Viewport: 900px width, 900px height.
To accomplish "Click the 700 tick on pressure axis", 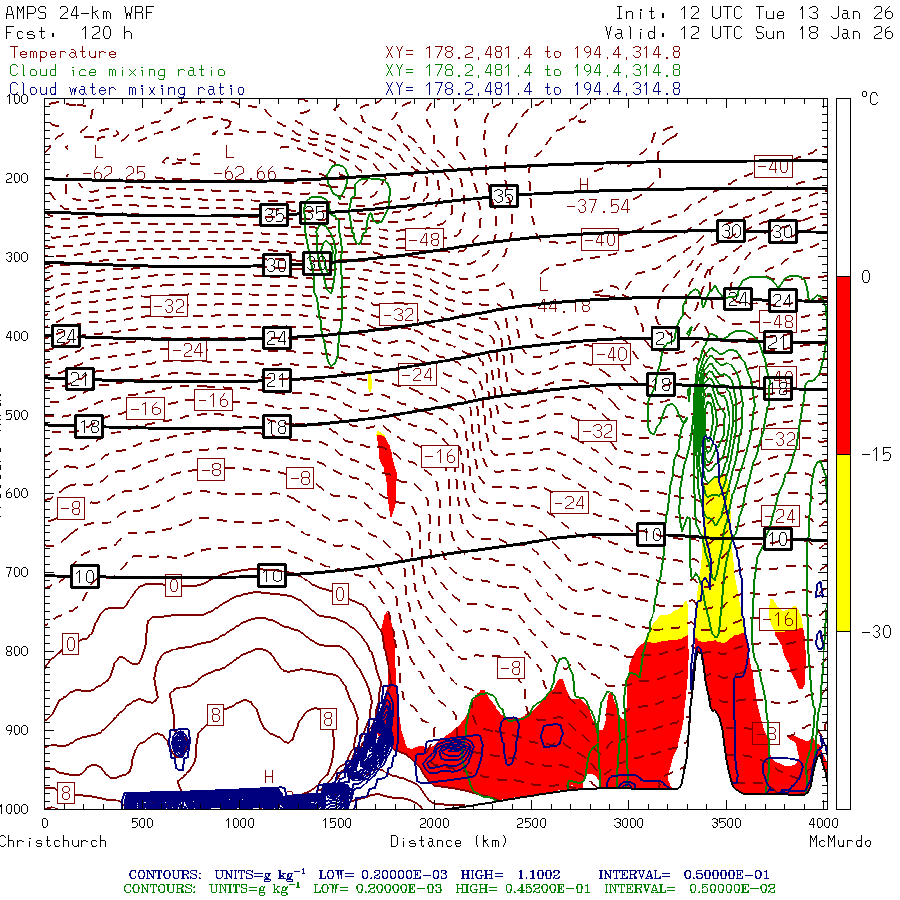I will point(17,572).
